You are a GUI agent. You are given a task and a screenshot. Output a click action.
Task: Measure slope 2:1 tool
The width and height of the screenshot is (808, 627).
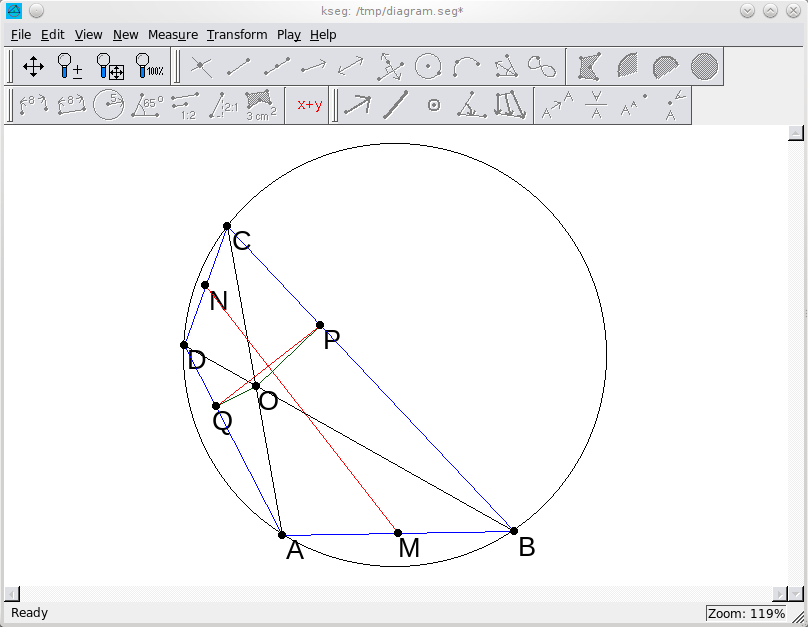(x=224, y=105)
